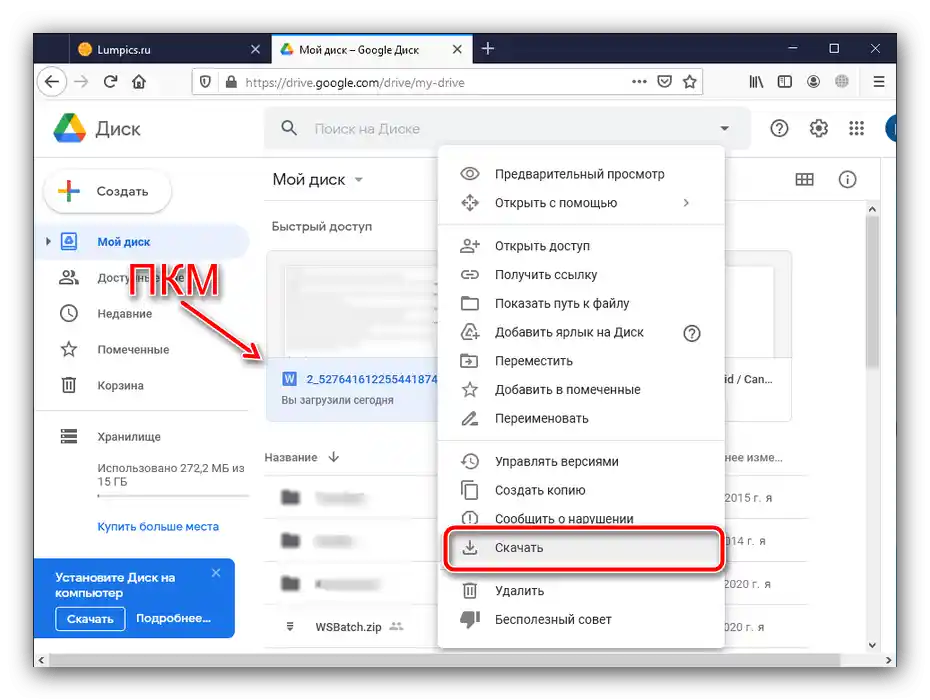Open the extension globe icon in toolbar
This screenshot has height=700, width=930.
842,82
